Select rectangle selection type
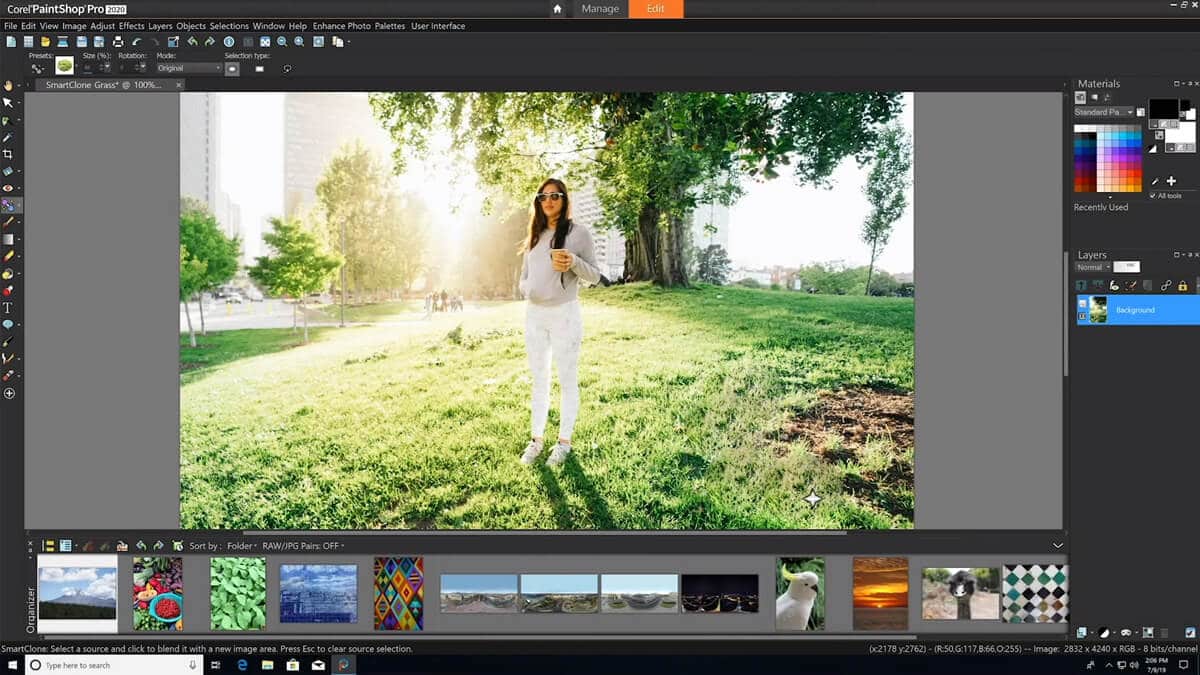 pyautogui.click(x=260, y=69)
